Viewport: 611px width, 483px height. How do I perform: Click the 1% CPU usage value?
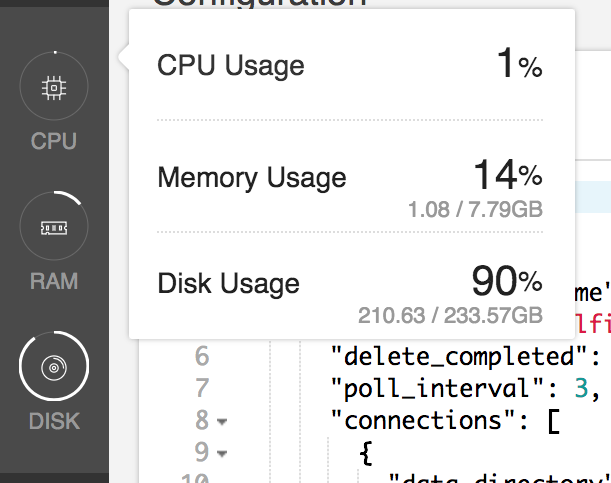tap(519, 66)
